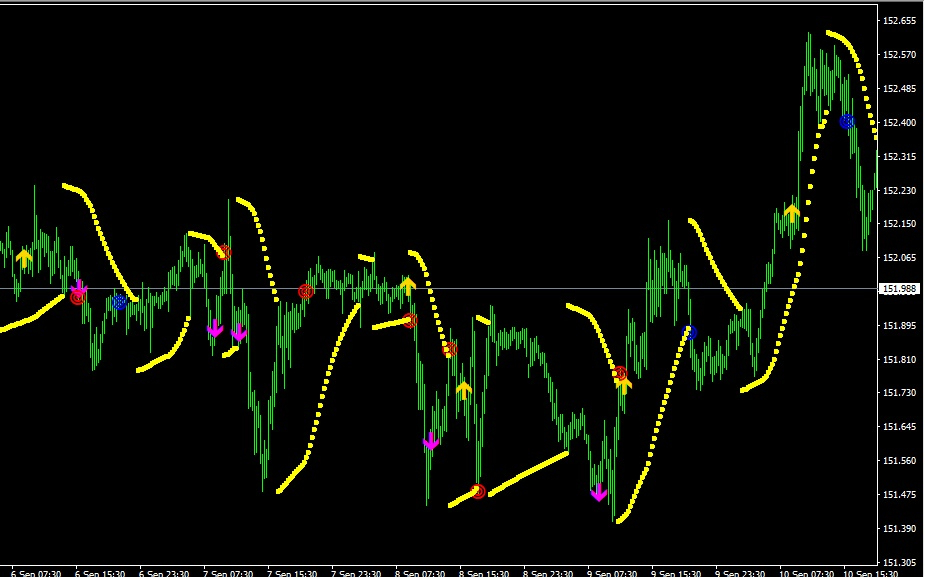Select the yellow dotted indicator line at chart top
The image size is (925, 577).
(852, 83)
